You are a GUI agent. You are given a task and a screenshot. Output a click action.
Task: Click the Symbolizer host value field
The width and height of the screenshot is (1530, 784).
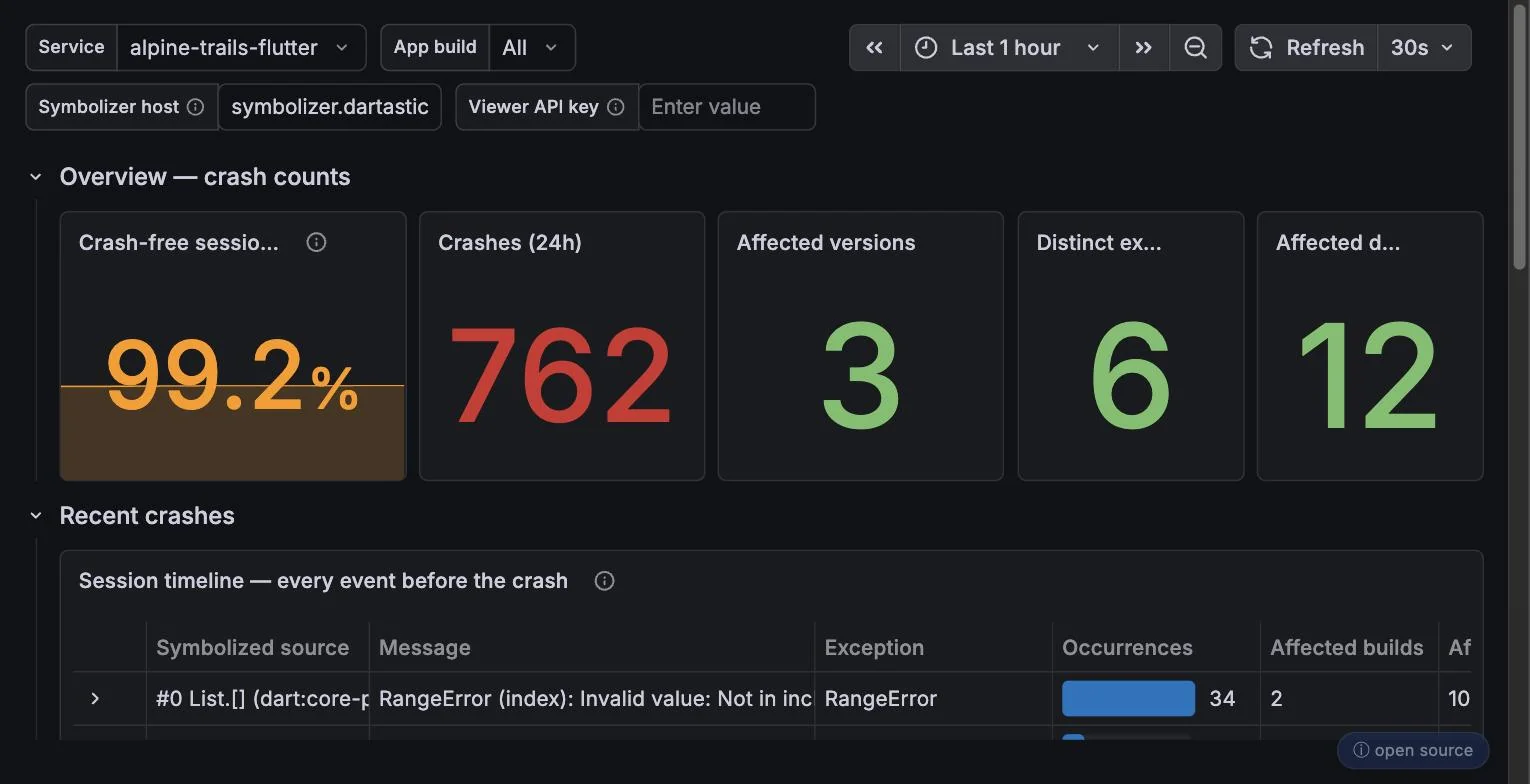330,107
